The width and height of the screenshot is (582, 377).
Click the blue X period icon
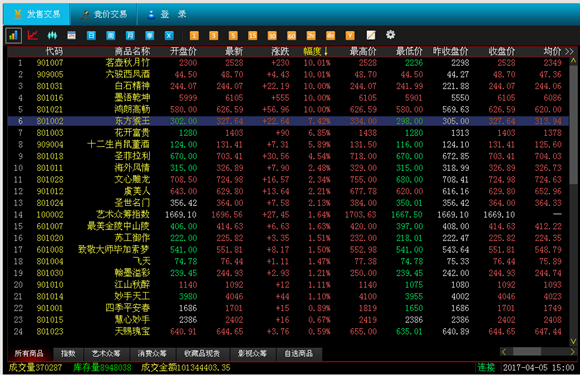tap(169, 36)
